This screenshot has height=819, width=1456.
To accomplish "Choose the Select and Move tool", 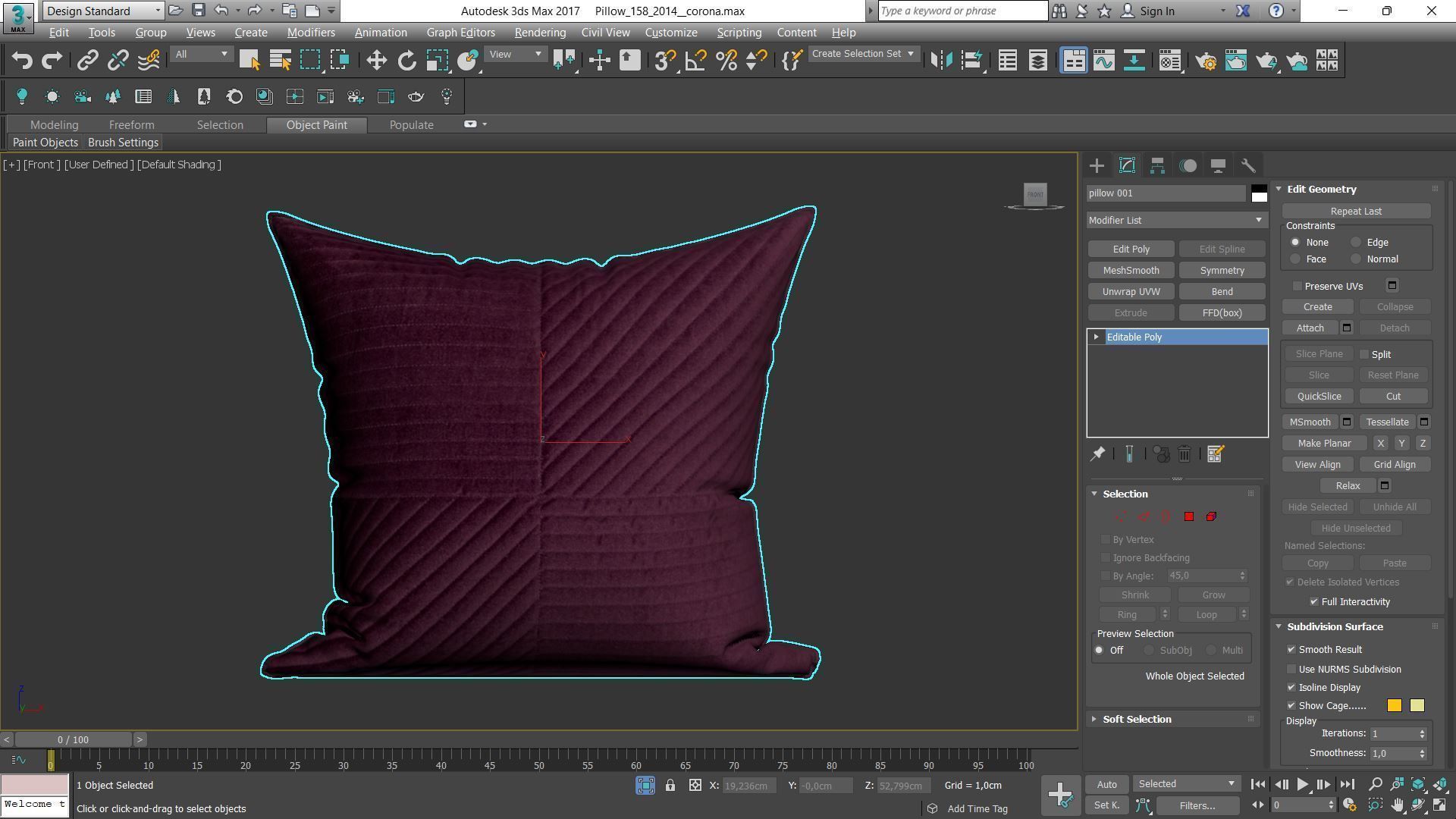I will point(376,60).
